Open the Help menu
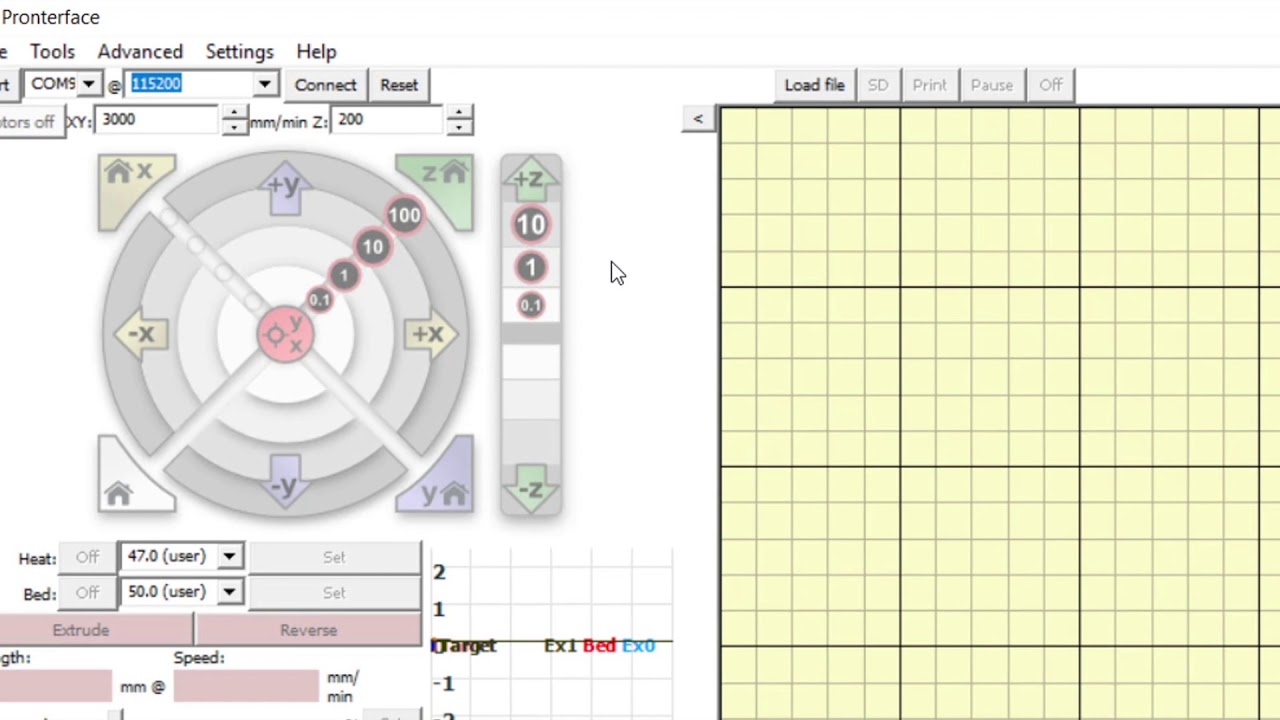 point(316,52)
